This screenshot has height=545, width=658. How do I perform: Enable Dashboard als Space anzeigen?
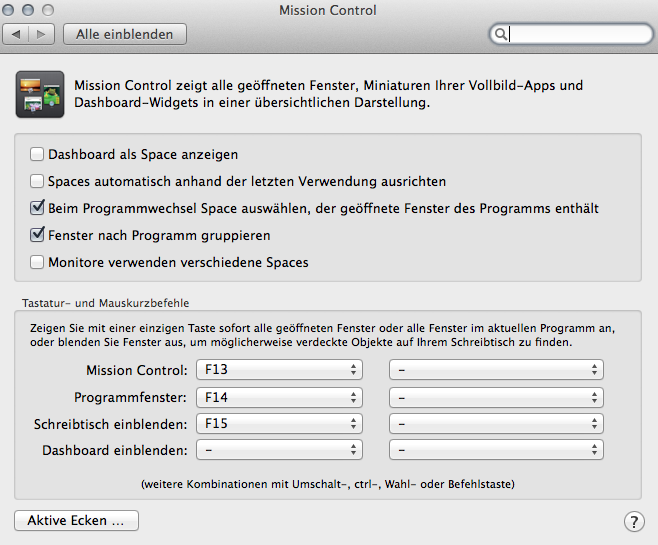click(x=37, y=154)
